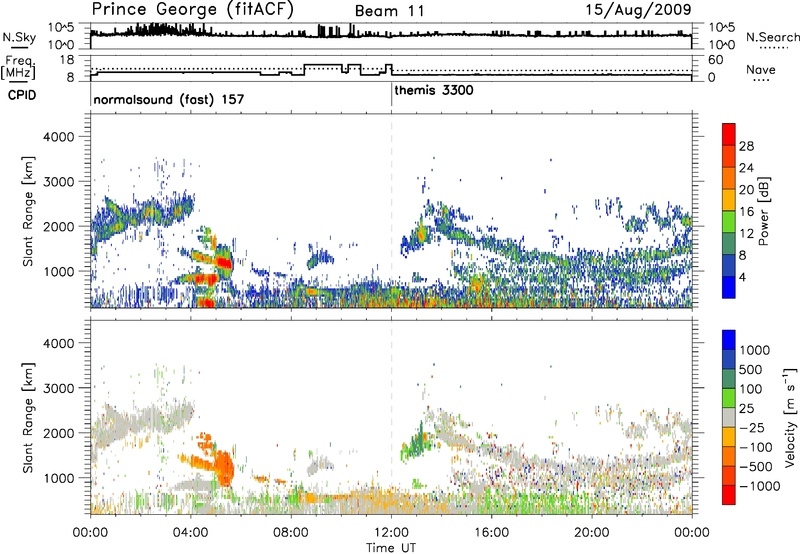This screenshot has width=800, height=554.
Task: Click the '1000' velocity scale value
Action: (x=754, y=350)
